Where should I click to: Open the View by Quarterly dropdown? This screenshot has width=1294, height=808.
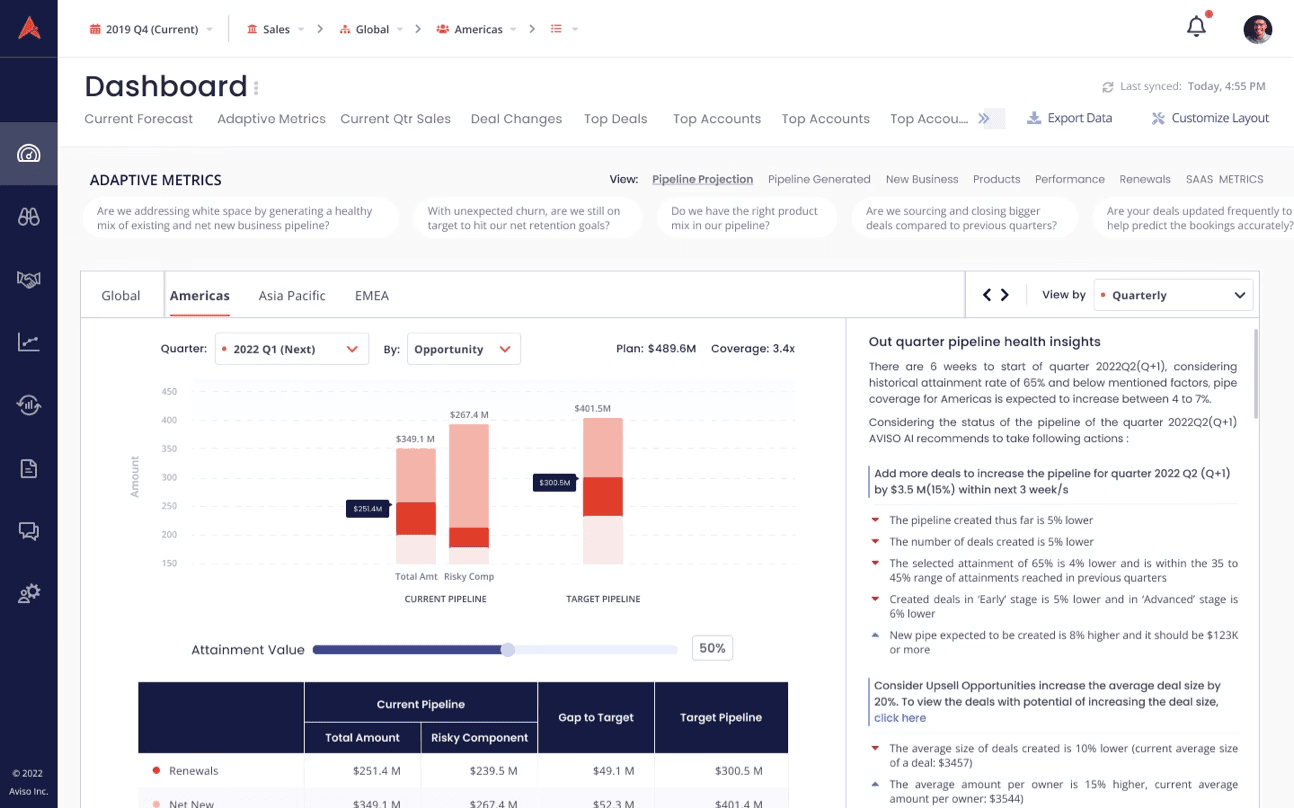[x=1172, y=295]
